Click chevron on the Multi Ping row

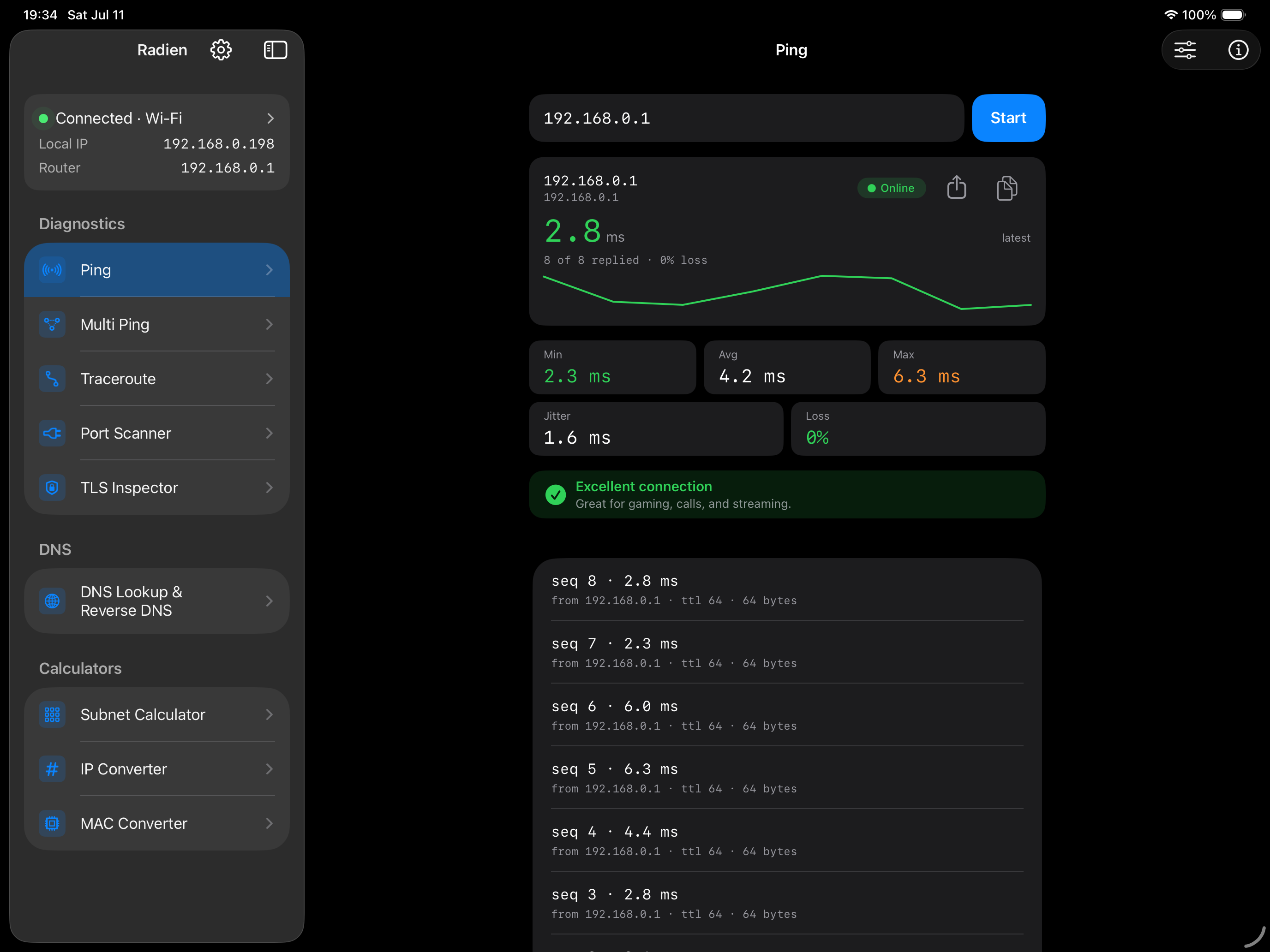[269, 324]
